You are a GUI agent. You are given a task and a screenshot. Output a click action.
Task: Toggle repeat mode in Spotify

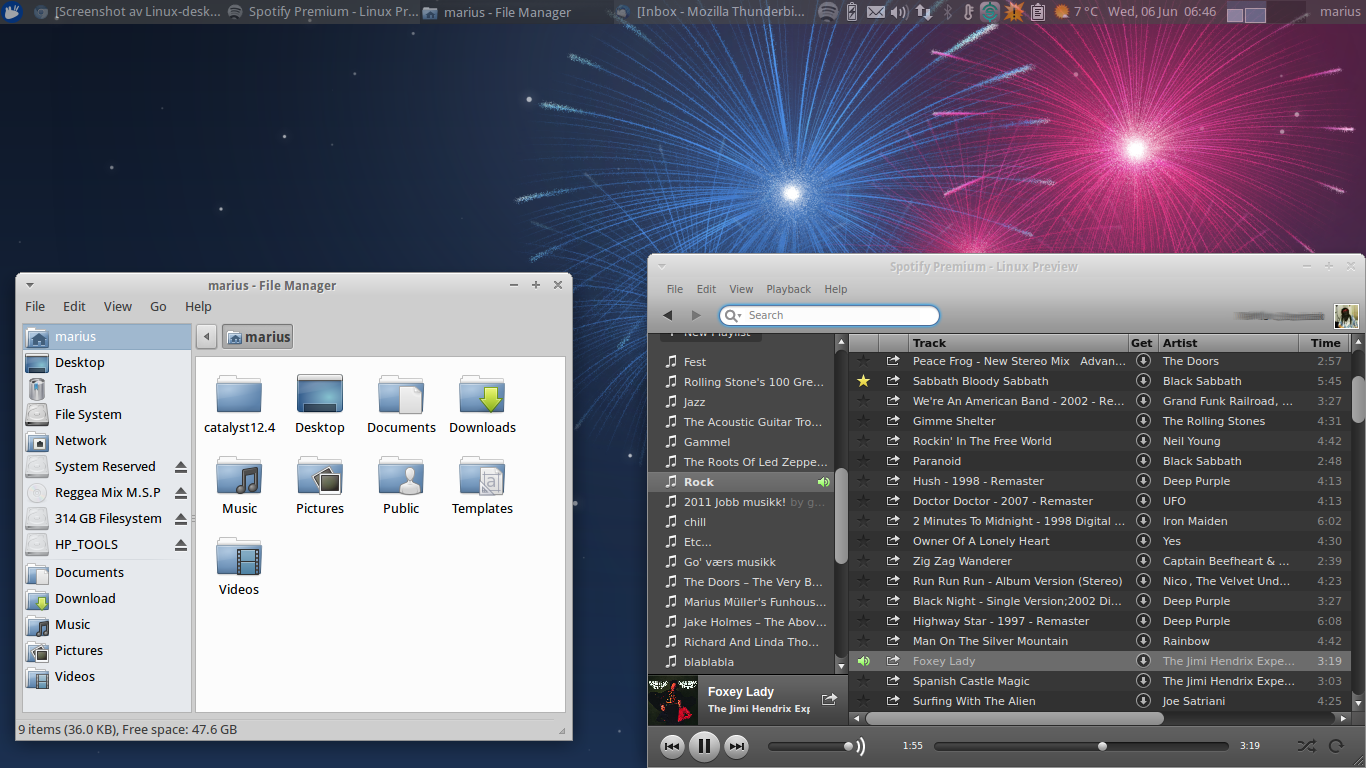(x=1335, y=746)
